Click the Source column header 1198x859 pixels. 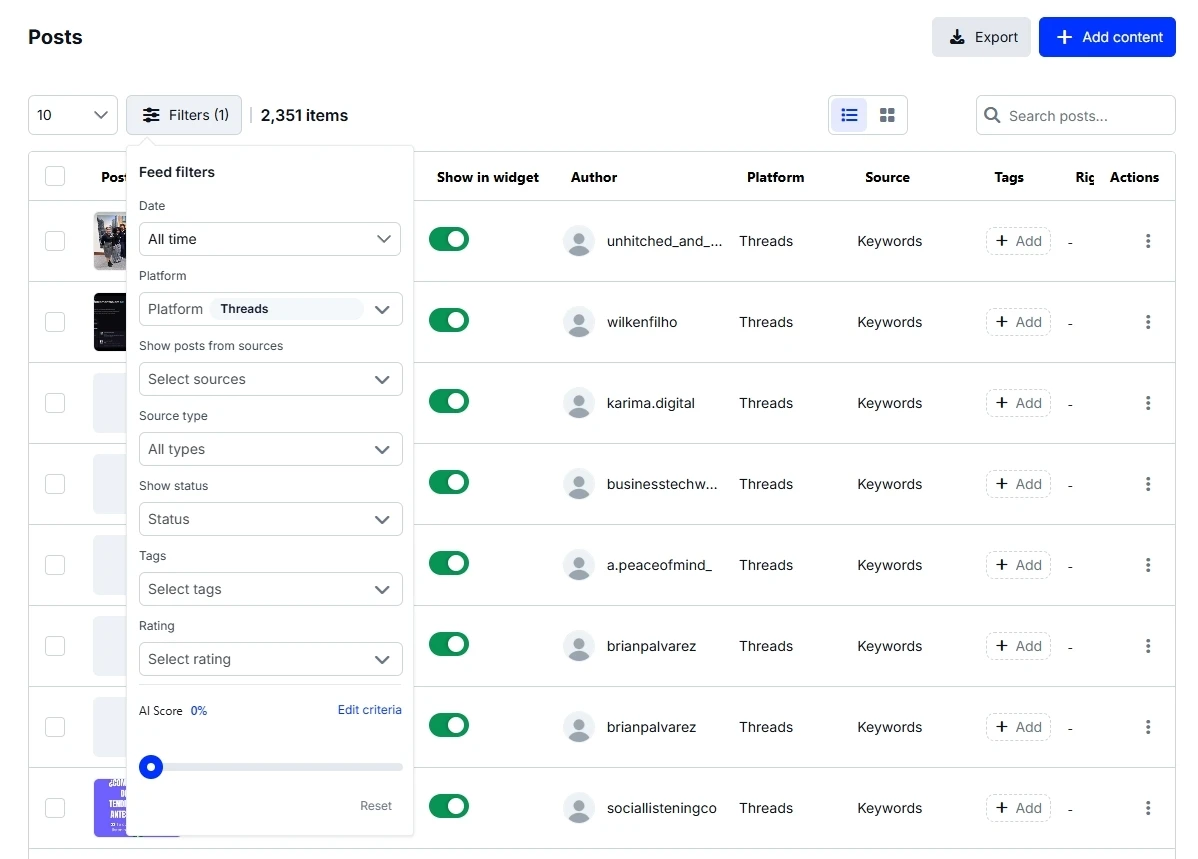coord(887,177)
